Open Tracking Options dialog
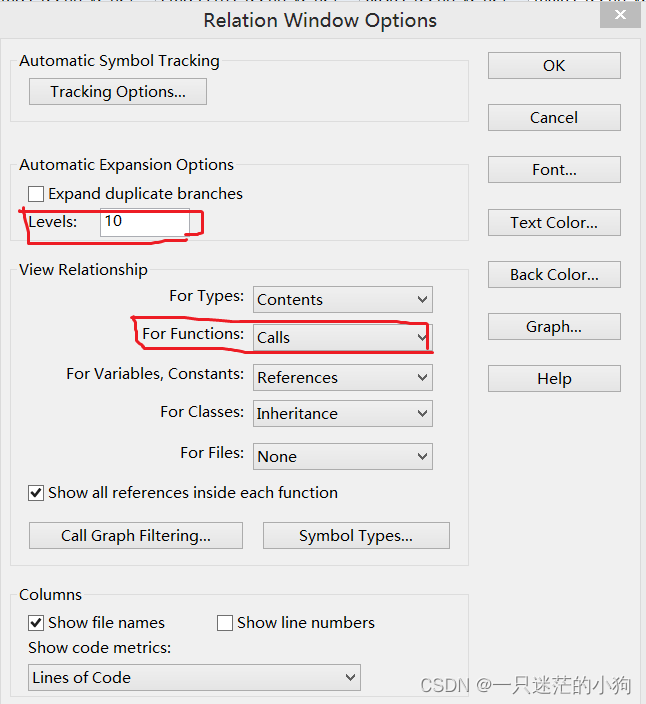Image resolution: width=646 pixels, height=704 pixels. click(x=118, y=92)
